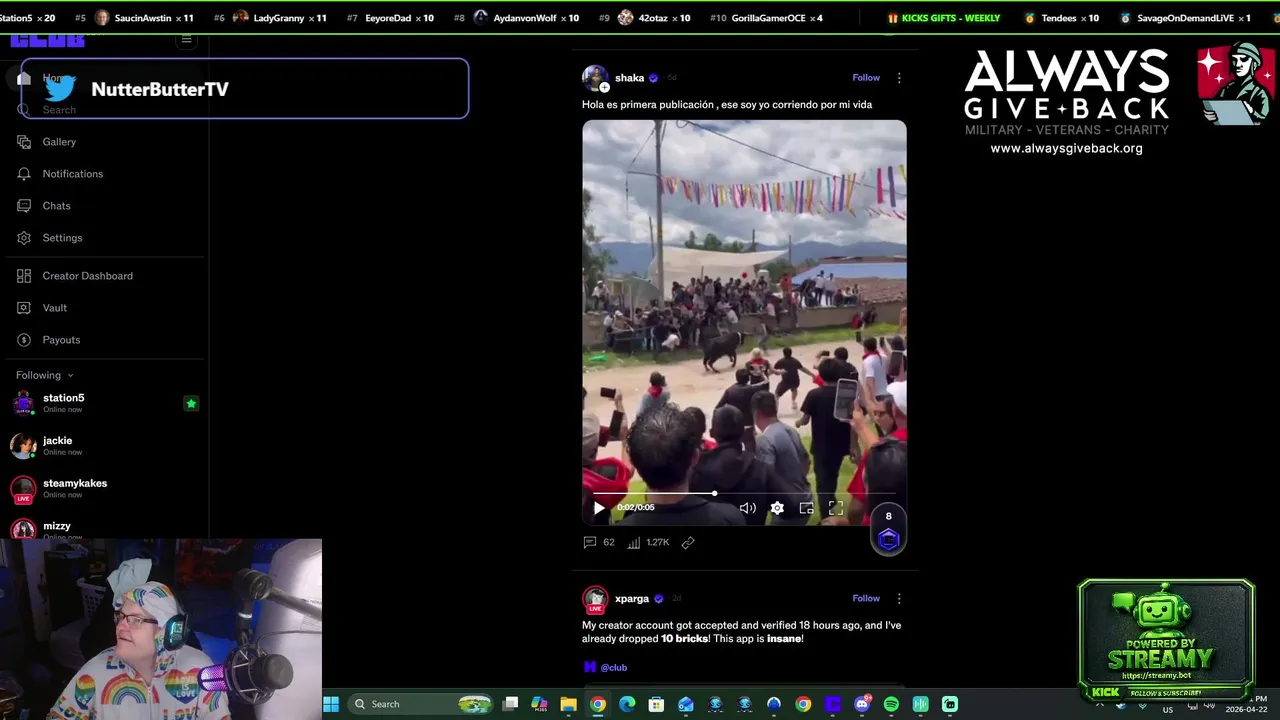Copy link to shaka's post
Viewport: 1280px width, 720px height.
click(688, 542)
